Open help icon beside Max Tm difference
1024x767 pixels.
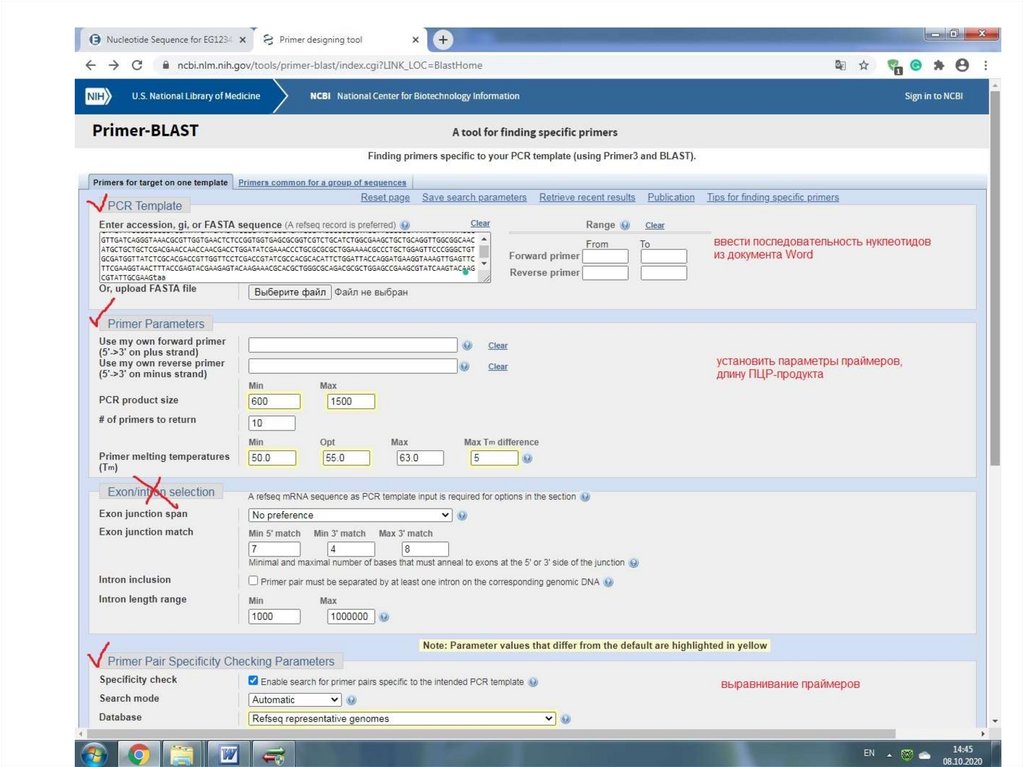pyautogui.click(x=527, y=459)
